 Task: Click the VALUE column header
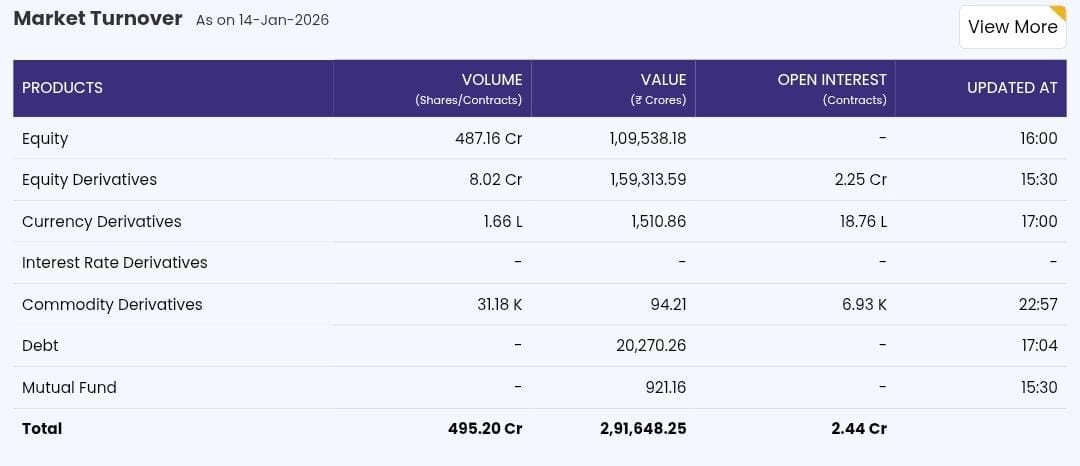[x=663, y=80]
